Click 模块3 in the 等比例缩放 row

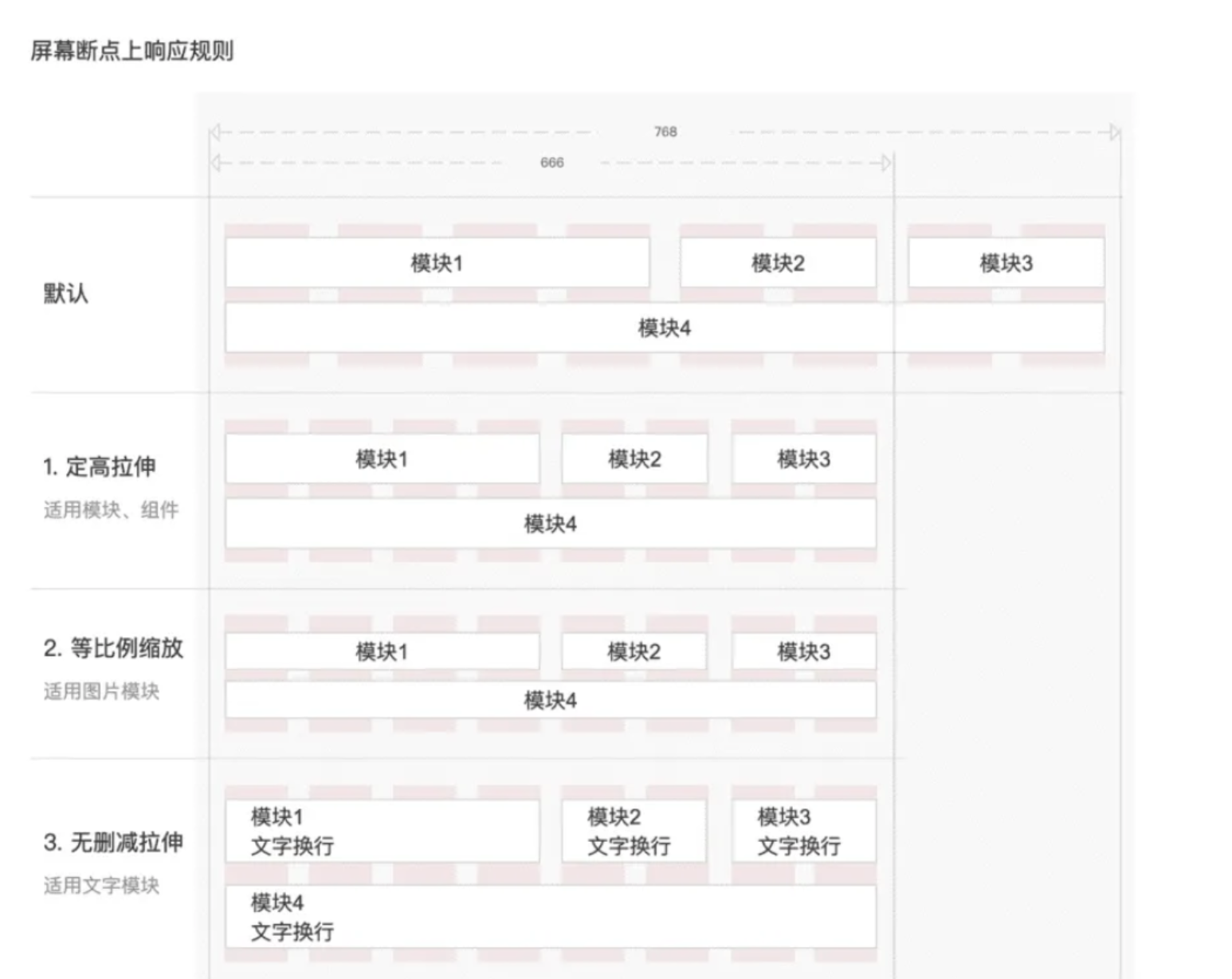[804, 651]
